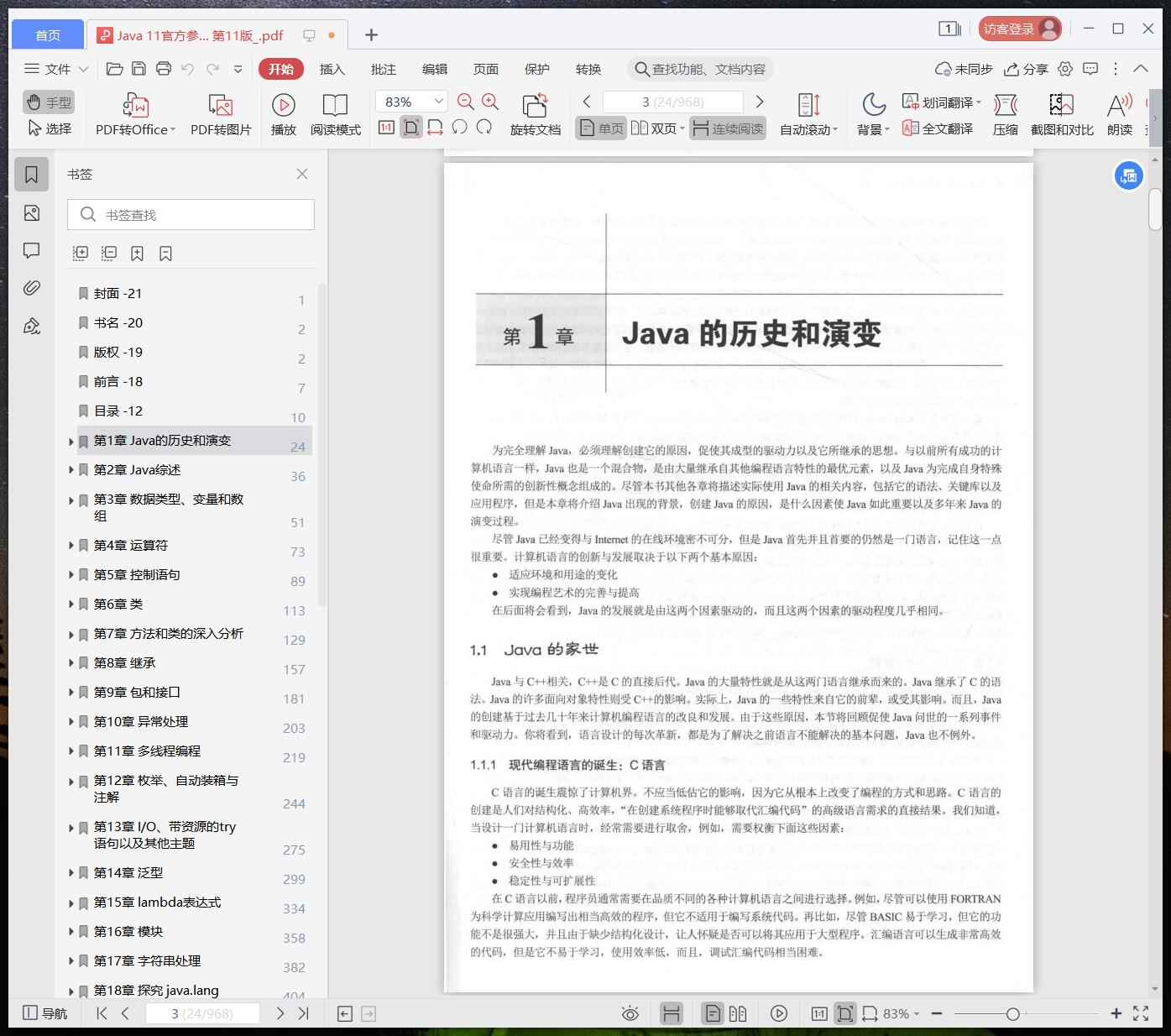Click the undo arrow icon
The image size is (1171, 1036).
coord(188,69)
